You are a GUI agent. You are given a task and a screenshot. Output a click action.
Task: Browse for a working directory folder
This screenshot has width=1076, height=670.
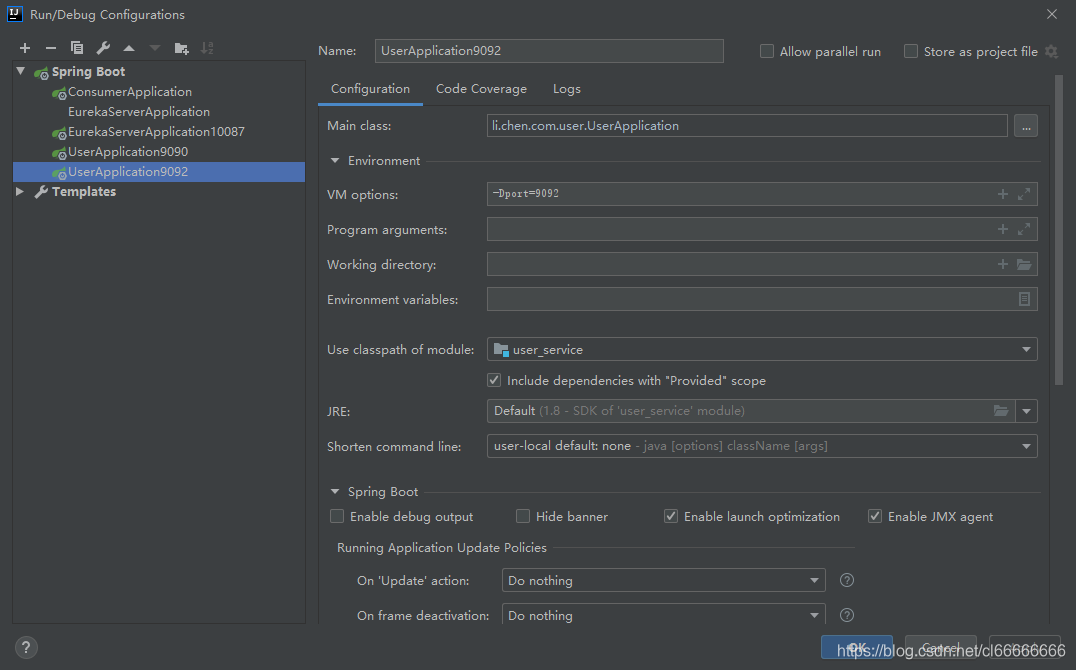[1024, 264]
